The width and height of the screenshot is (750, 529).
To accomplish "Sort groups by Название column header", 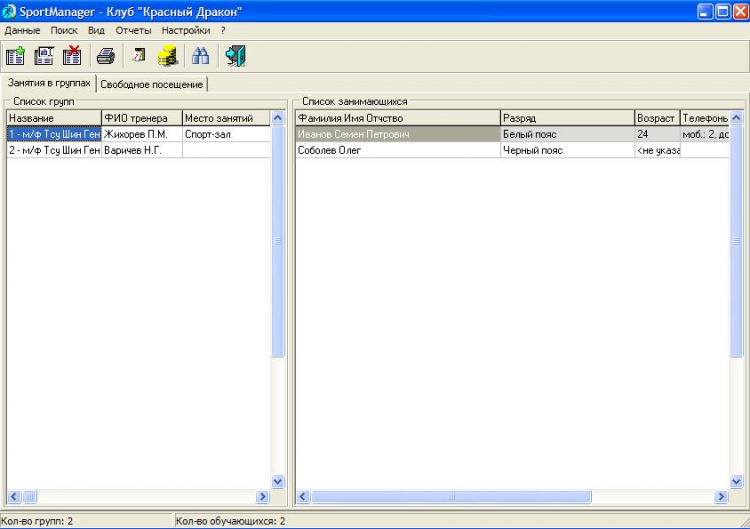I will 54,118.
